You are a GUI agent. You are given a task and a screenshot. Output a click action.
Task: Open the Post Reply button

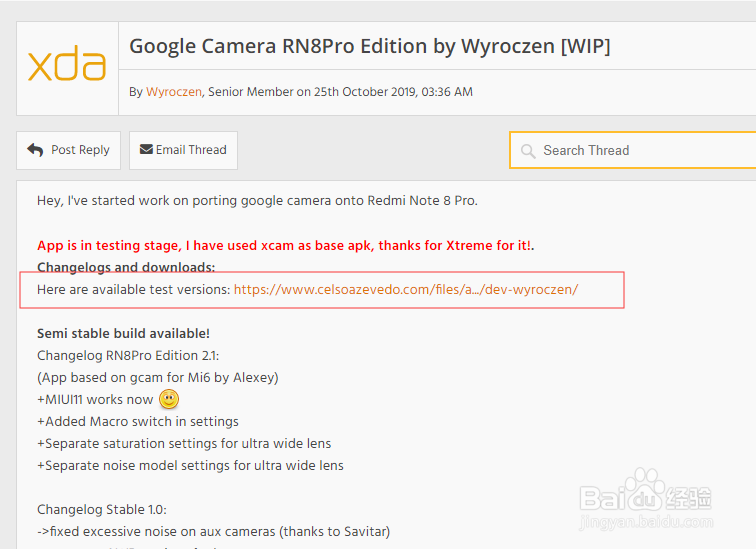tap(68, 150)
